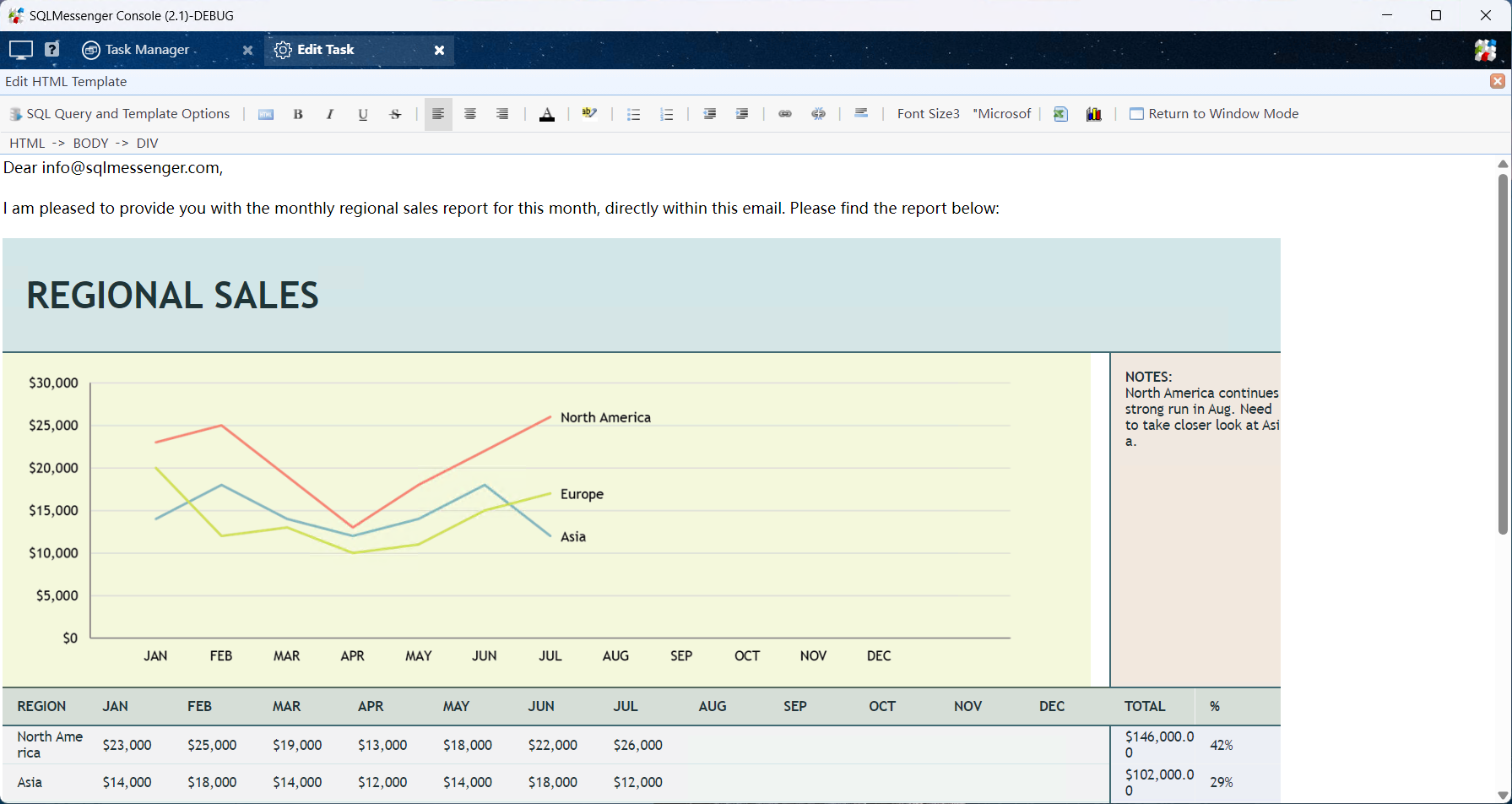Viewport: 1512px width, 804px height.
Task: Click the North America chart label
Action: click(x=605, y=417)
